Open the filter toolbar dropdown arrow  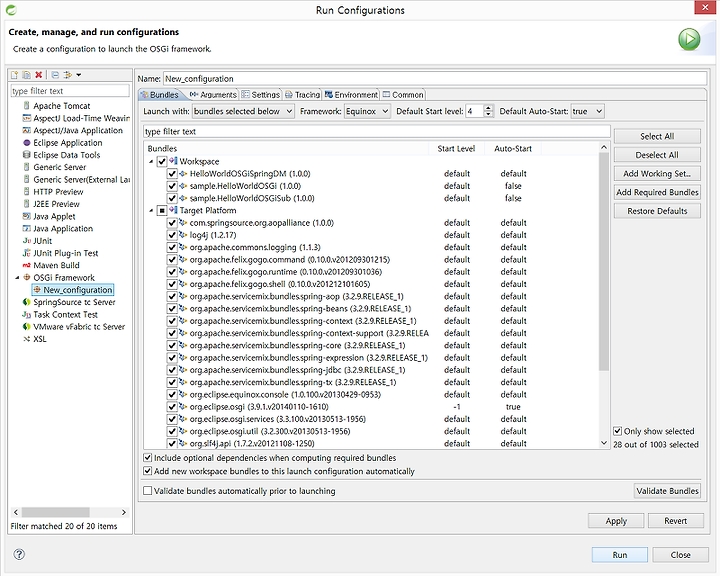[79, 75]
